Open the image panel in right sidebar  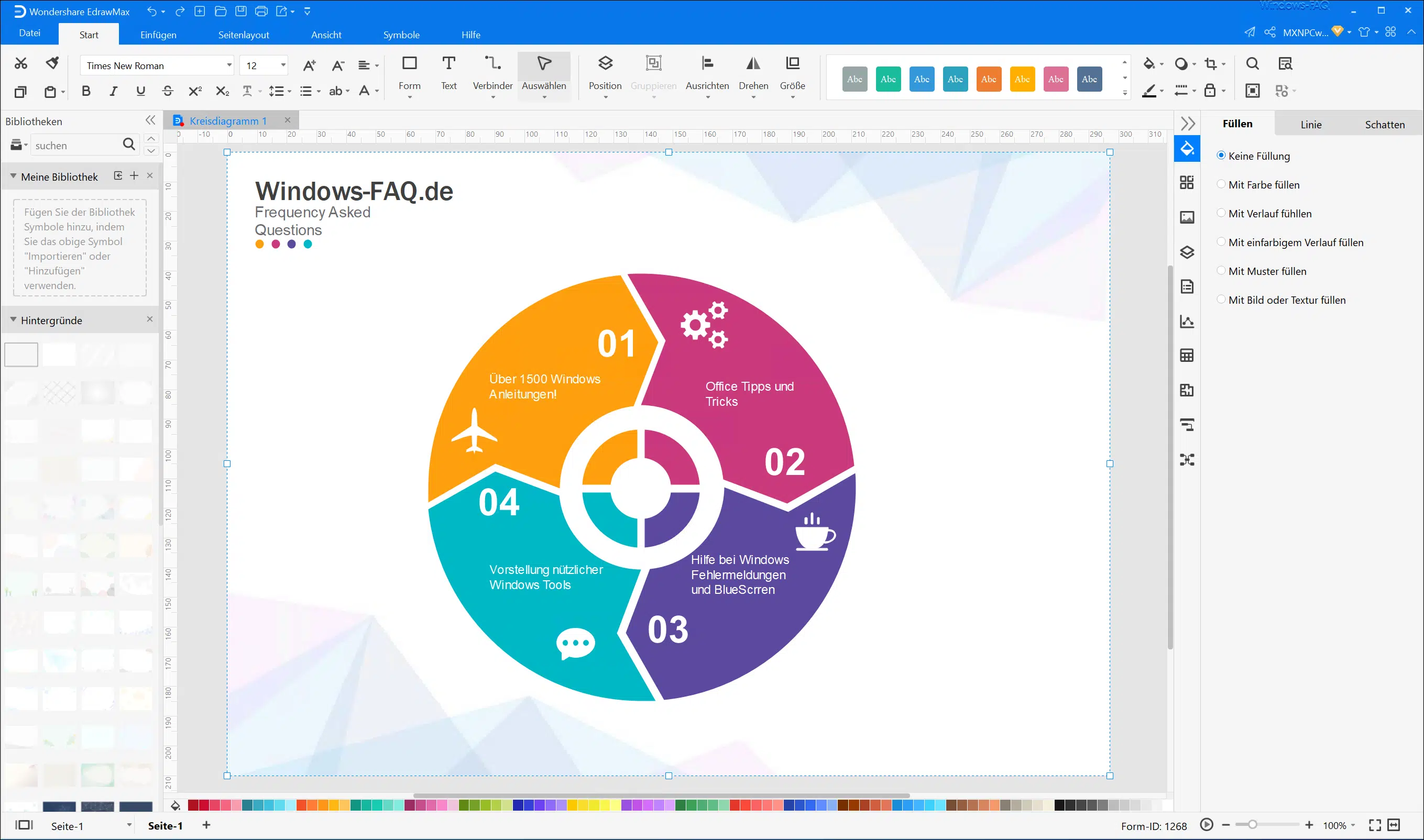coord(1187,217)
